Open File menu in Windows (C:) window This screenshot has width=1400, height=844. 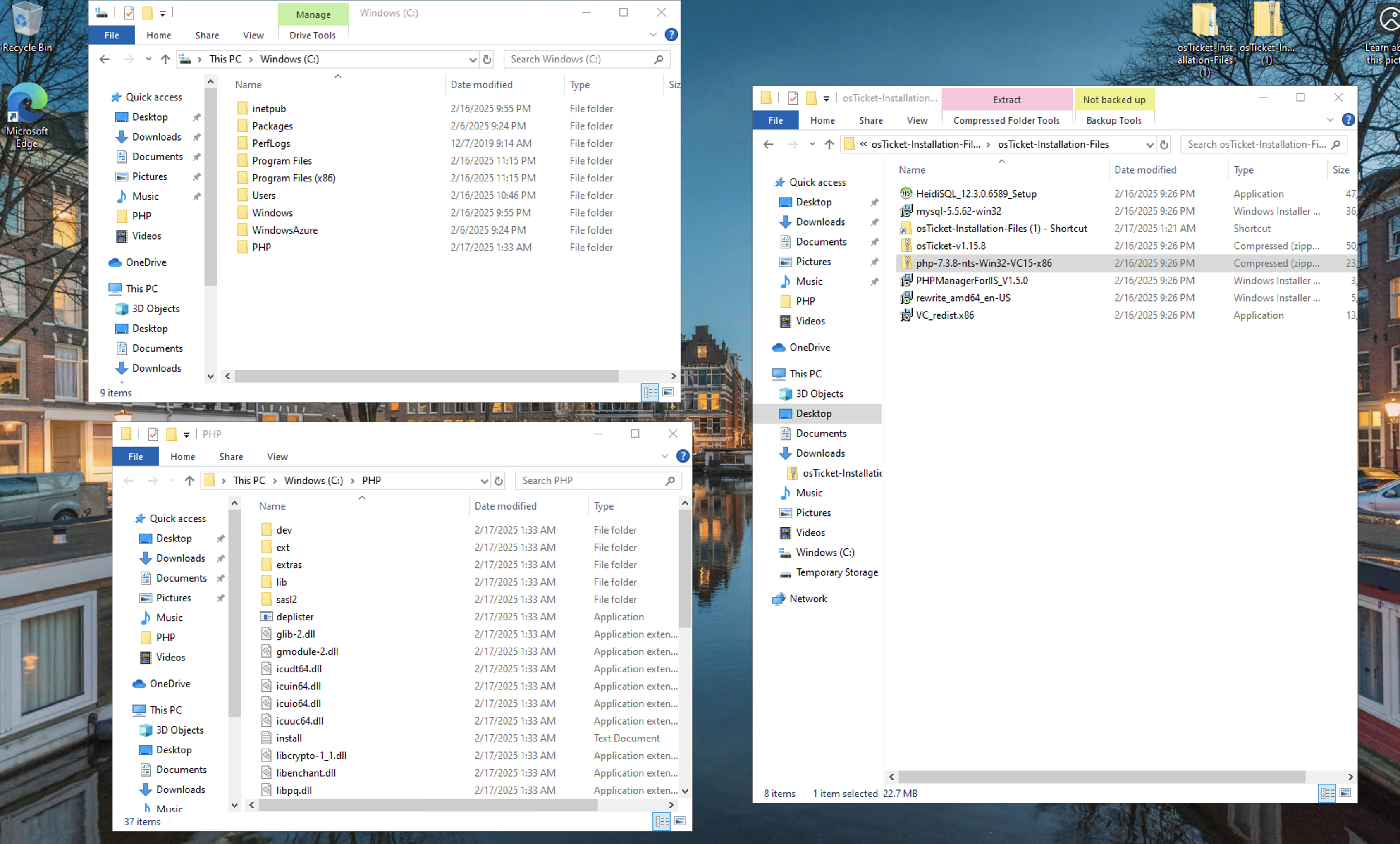[112, 35]
